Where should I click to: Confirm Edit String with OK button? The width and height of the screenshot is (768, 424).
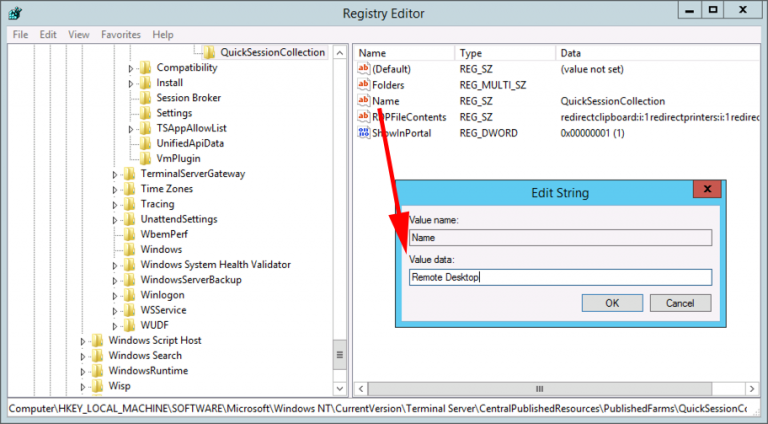612,303
